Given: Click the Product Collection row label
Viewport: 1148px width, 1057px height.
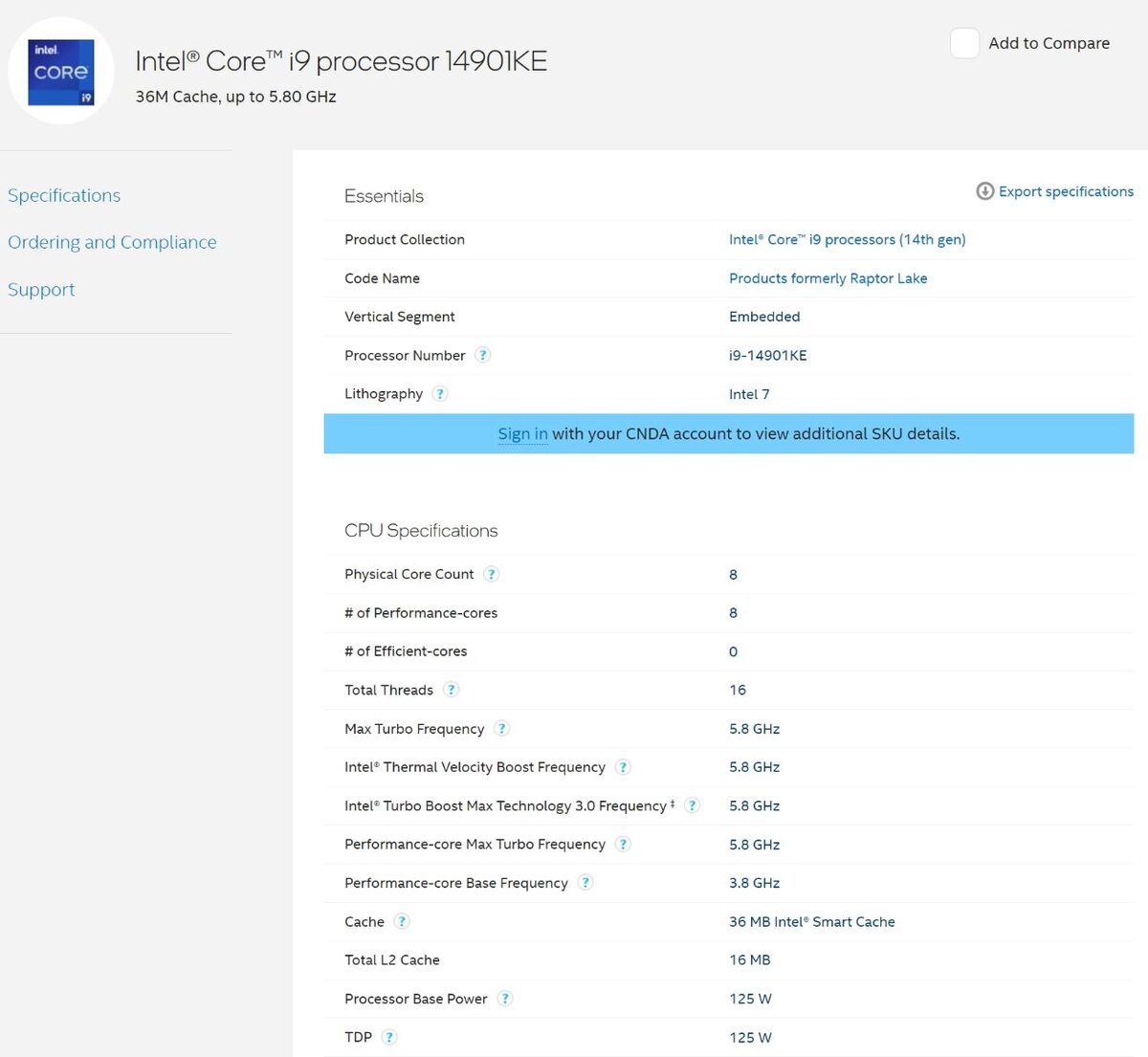Looking at the screenshot, I should click(x=405, y=239).
